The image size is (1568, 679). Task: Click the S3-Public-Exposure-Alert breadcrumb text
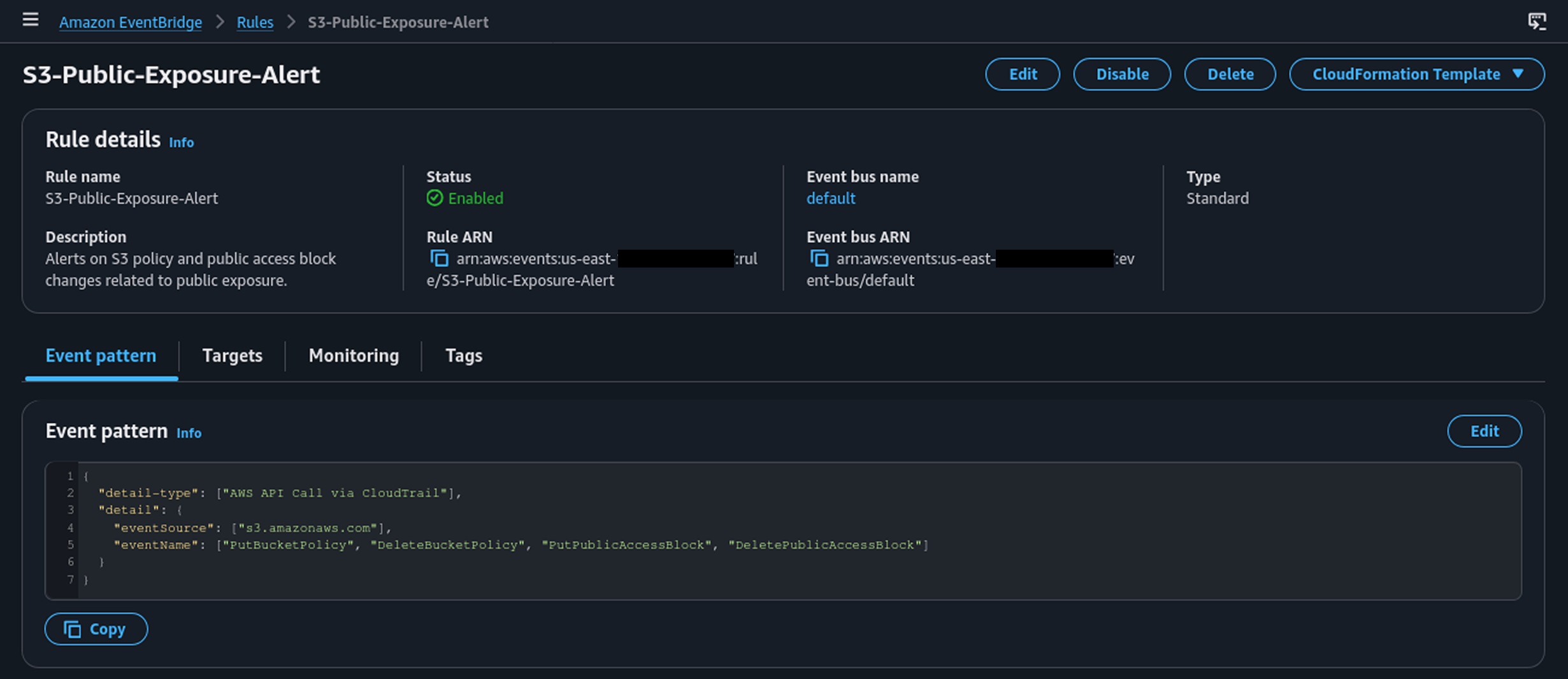coord(398,22)
